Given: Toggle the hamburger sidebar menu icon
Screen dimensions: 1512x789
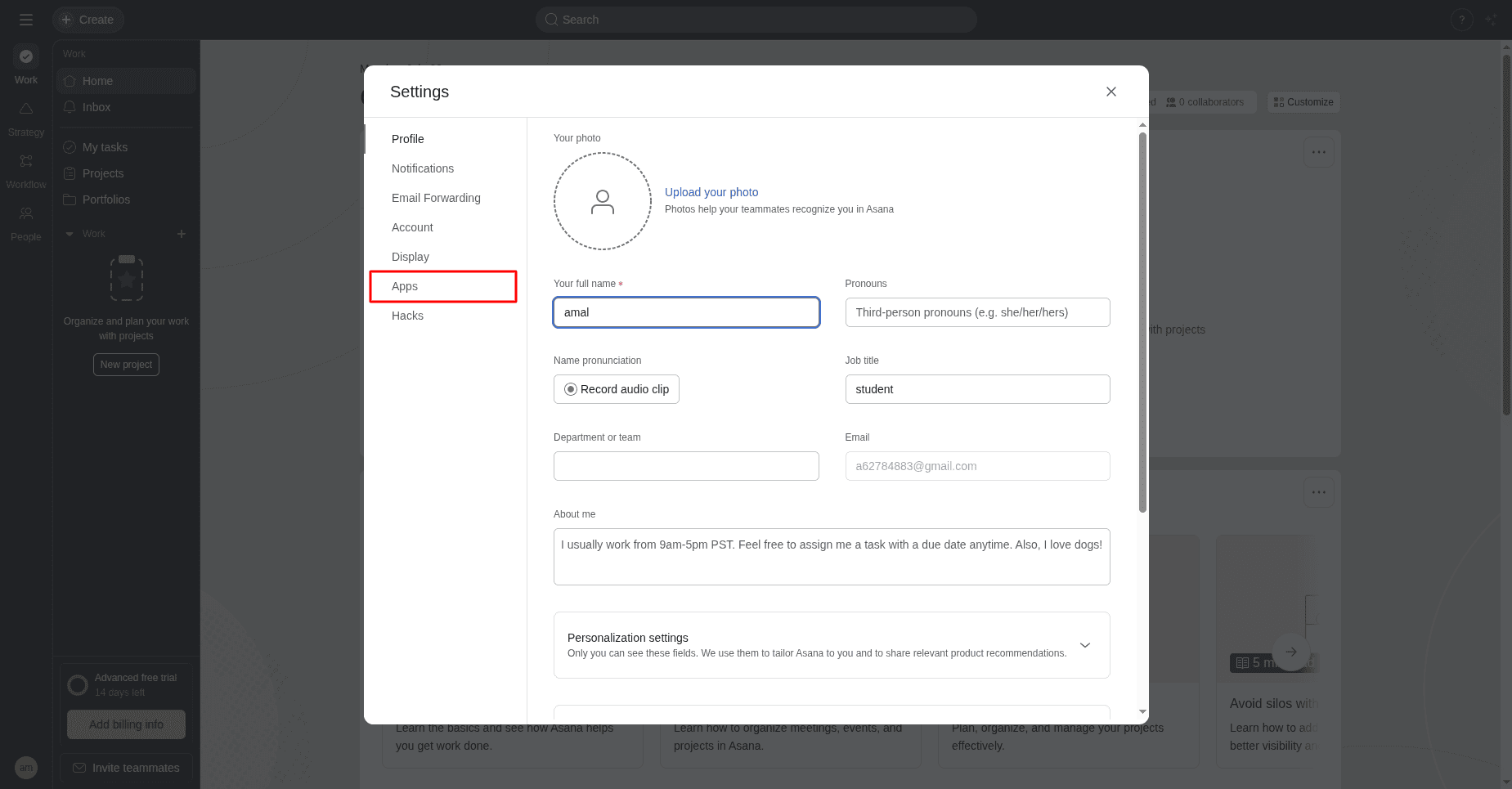Looking at the screenshot, I should point(26,20).
